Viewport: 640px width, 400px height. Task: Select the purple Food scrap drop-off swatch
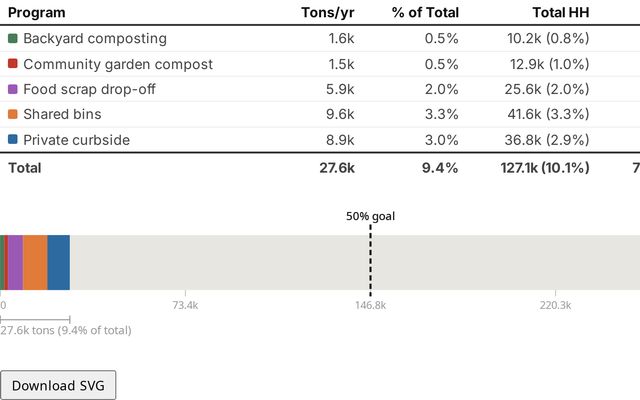13,89
